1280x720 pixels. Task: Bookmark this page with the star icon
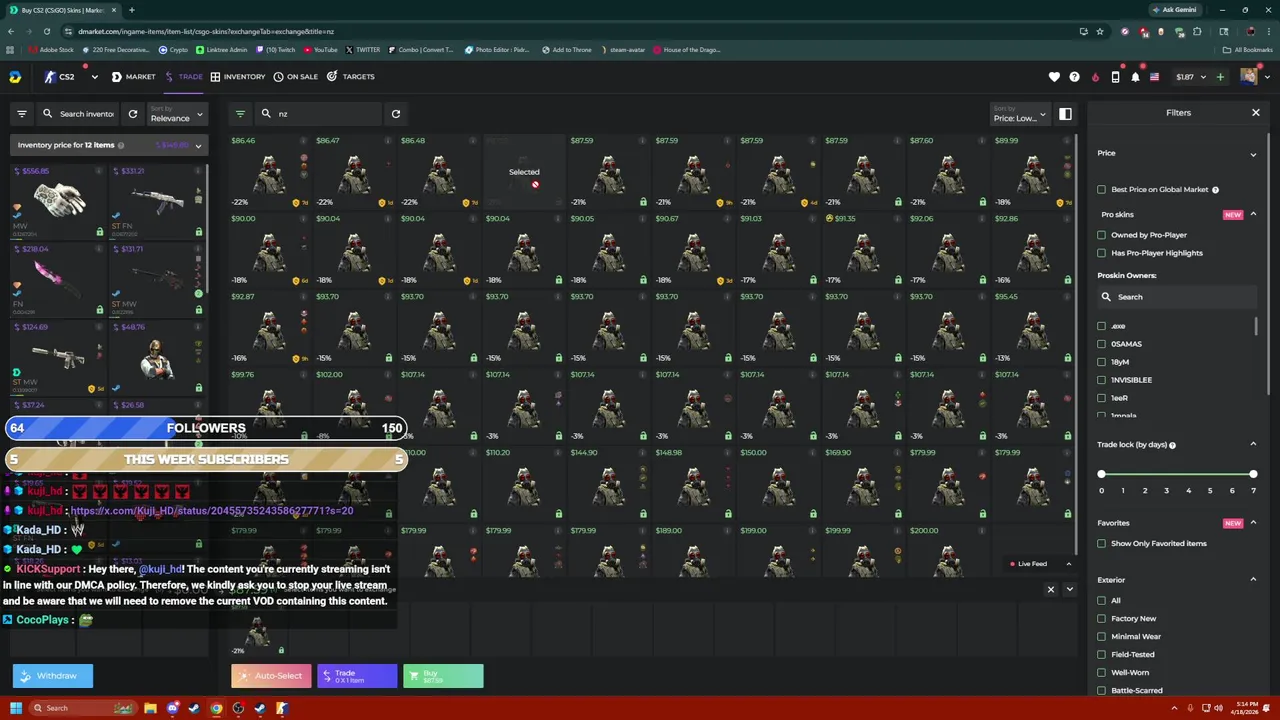[x=1099, y=31]
